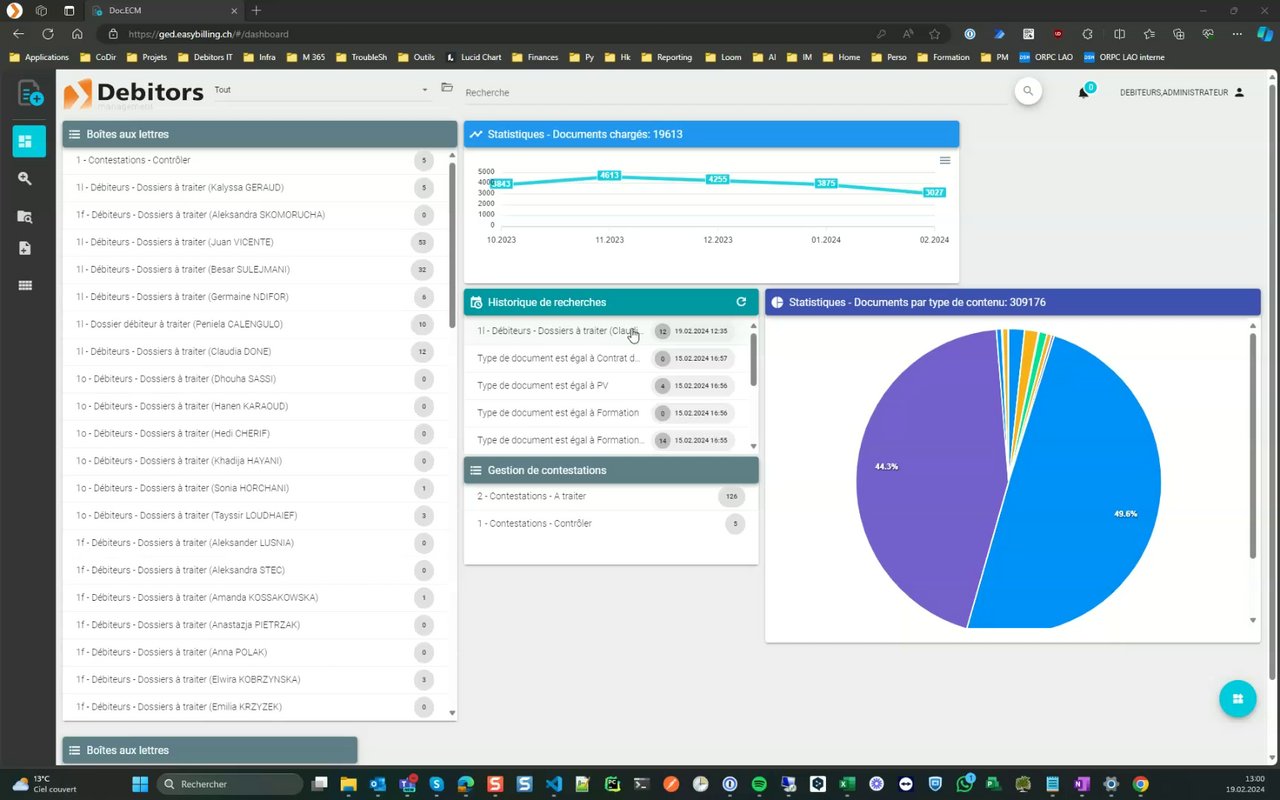Viewport: 1280px width, 800px height.
Task: Open the Reporting bookmarks folder
Action: [666, 57]
